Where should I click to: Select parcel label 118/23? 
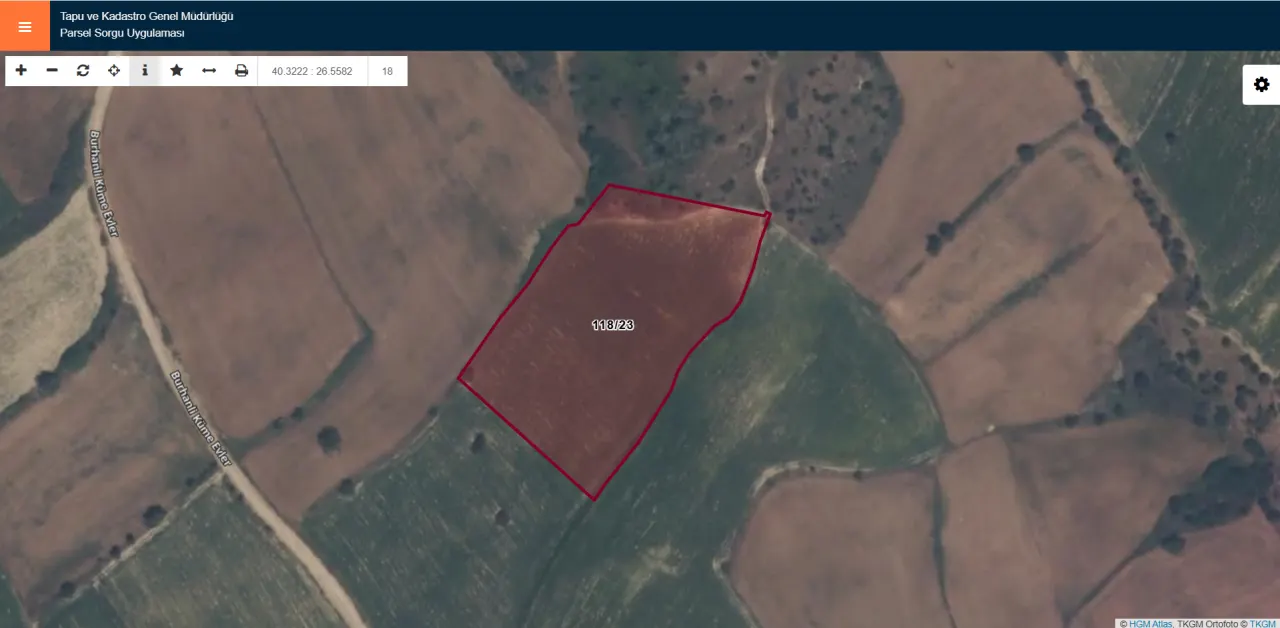point(613,325)
